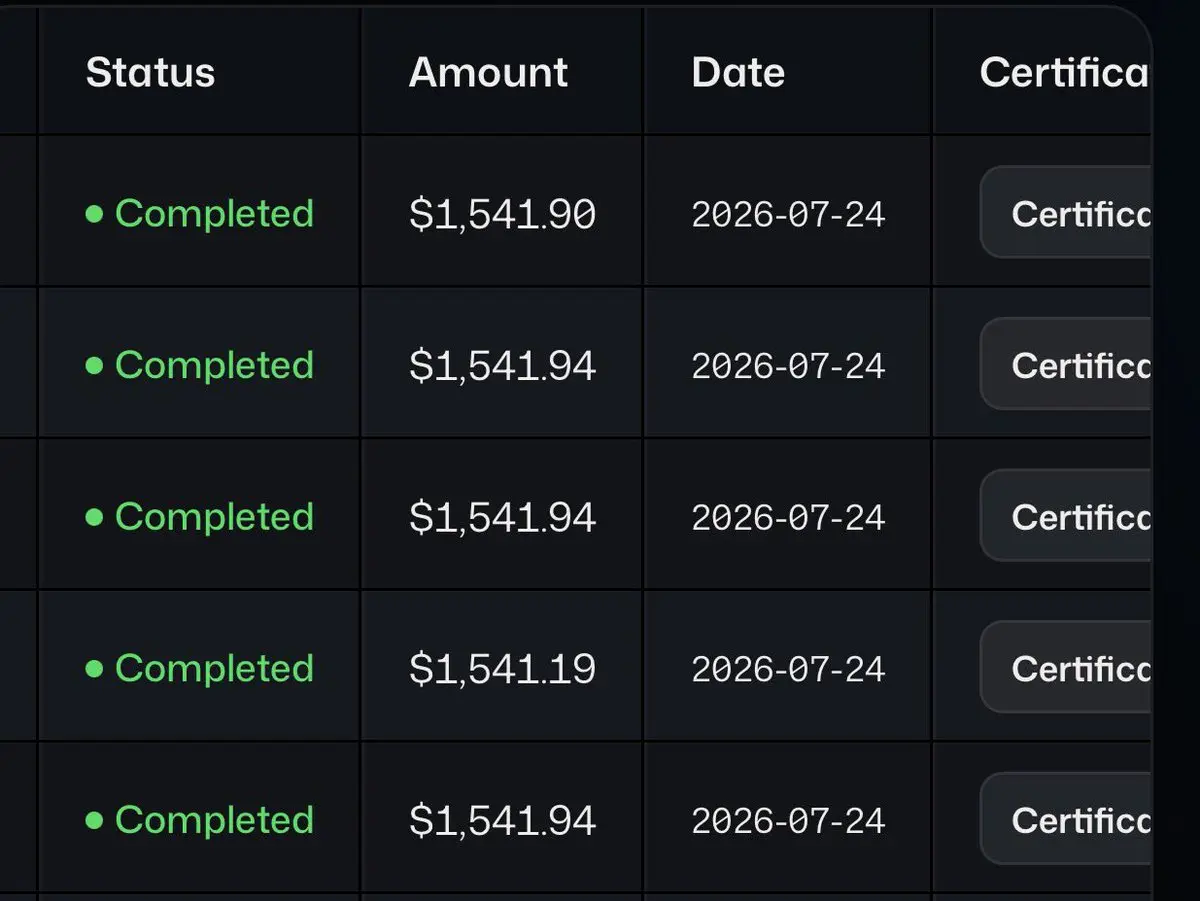The image size is (1200, 901).
Task: Select the date cell in the $1,541.19 row
Action: [788, 669]
